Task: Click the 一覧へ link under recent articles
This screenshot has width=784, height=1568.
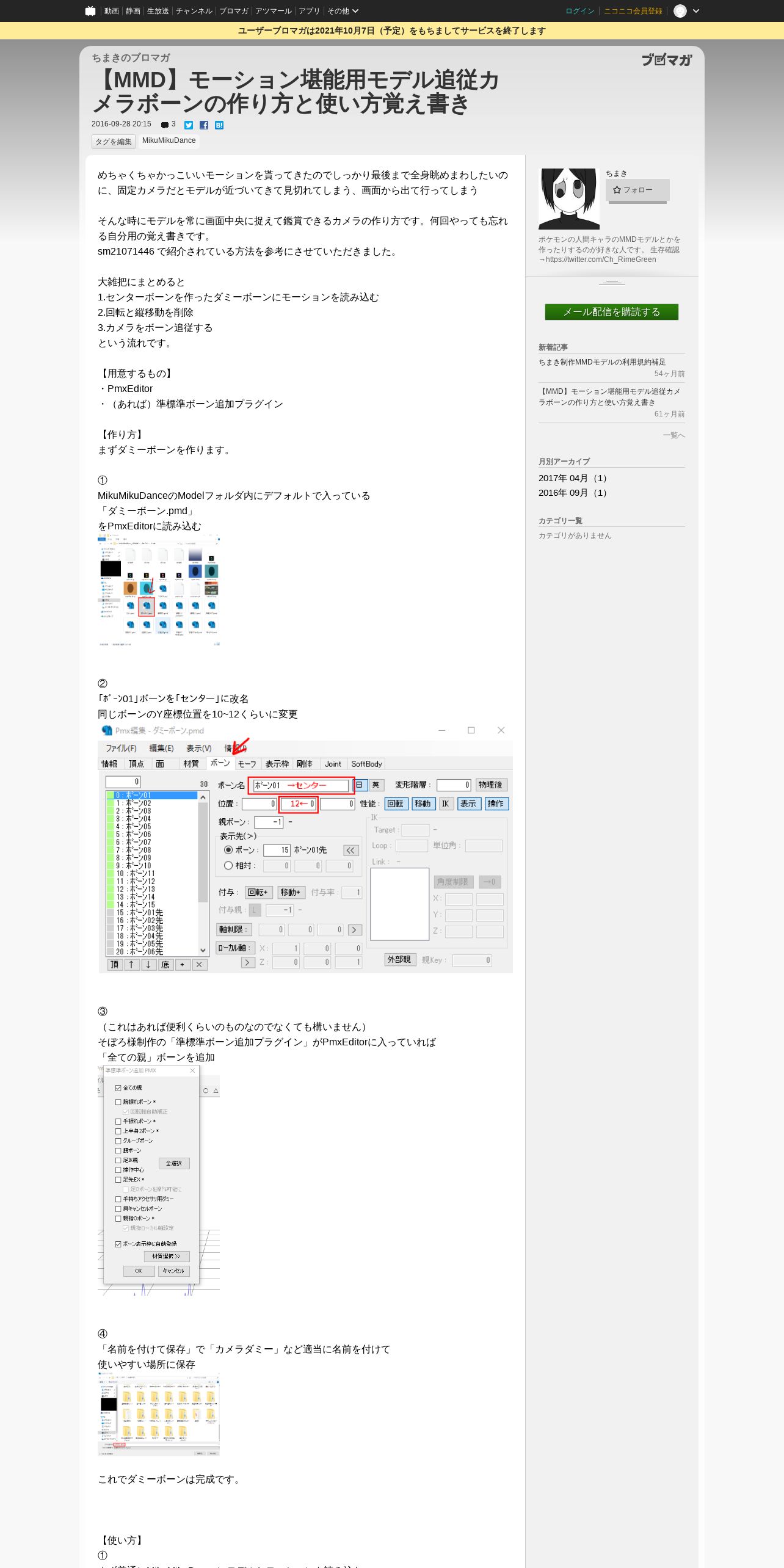Action: [673, 435]
